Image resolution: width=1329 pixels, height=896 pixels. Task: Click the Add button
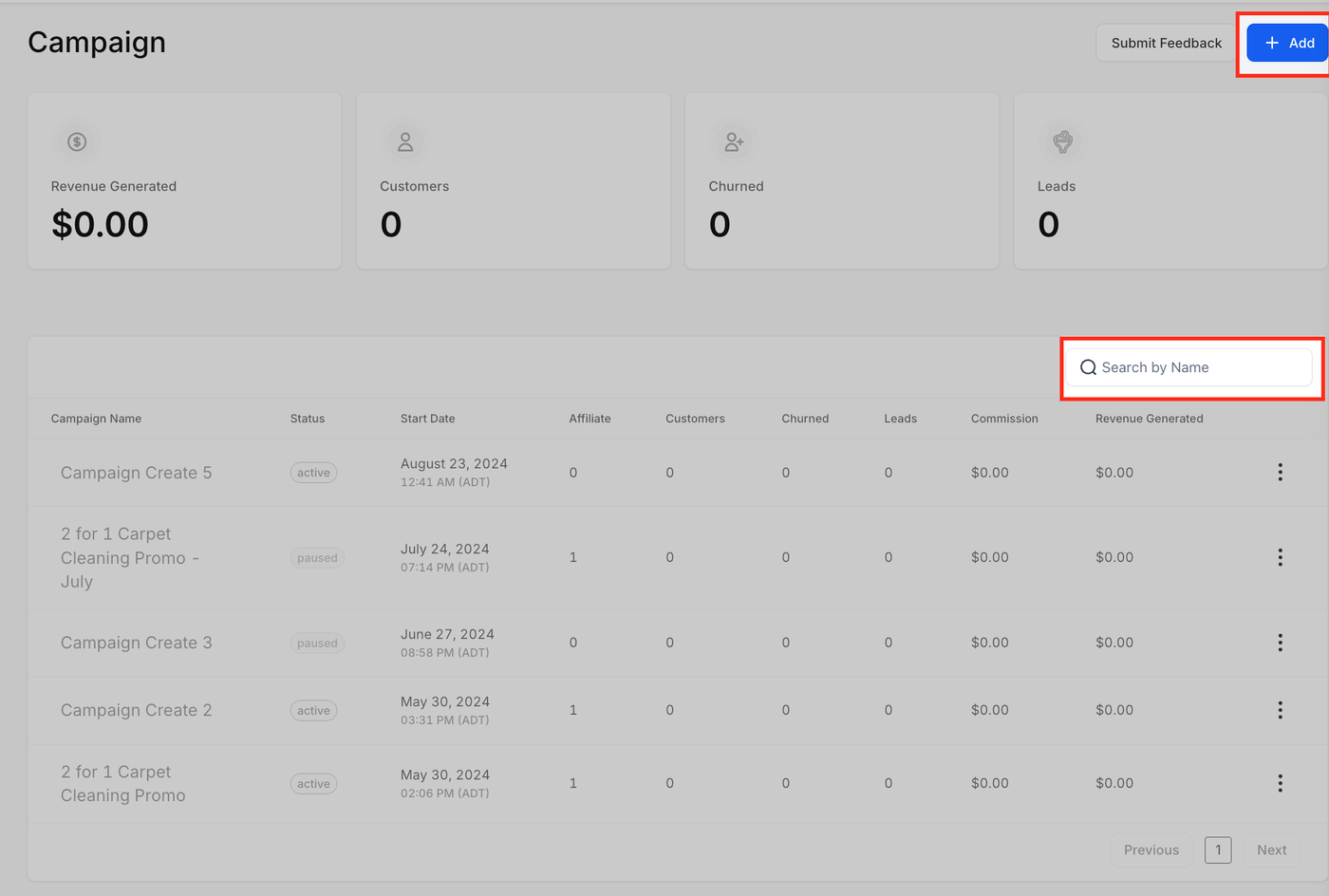coord(1287,43)
